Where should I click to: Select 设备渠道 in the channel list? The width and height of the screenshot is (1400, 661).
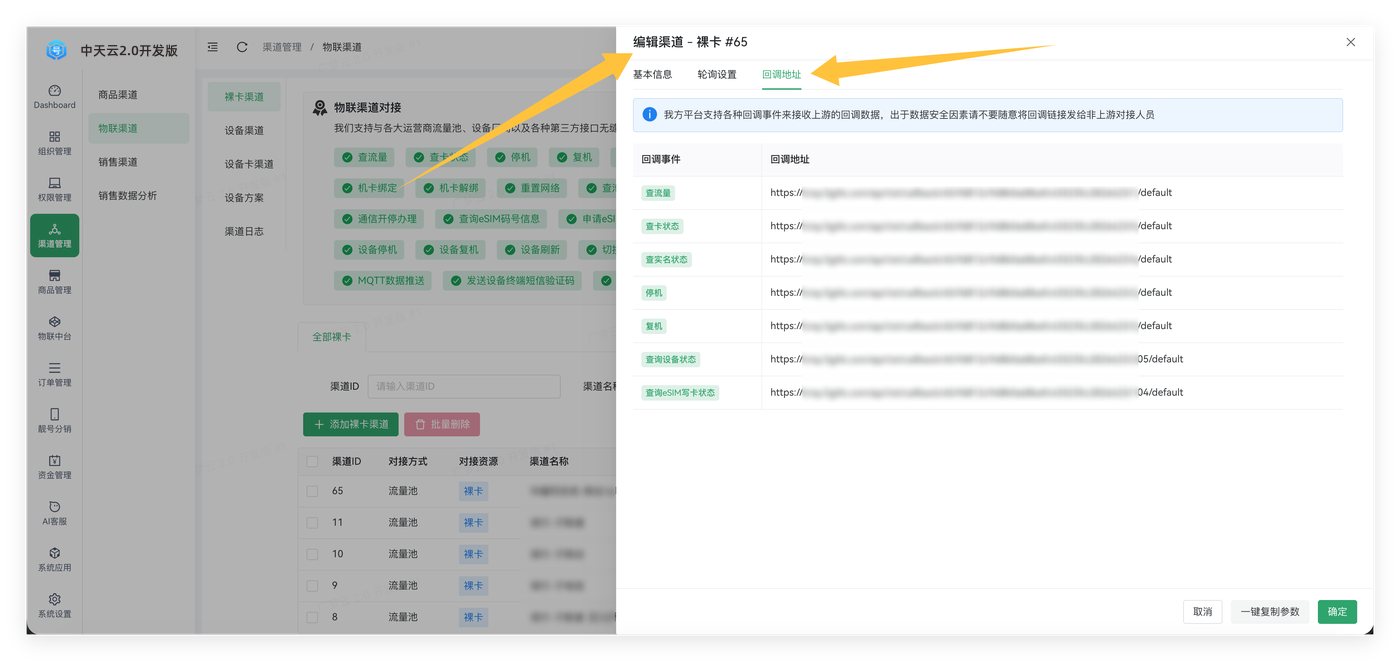244,131
